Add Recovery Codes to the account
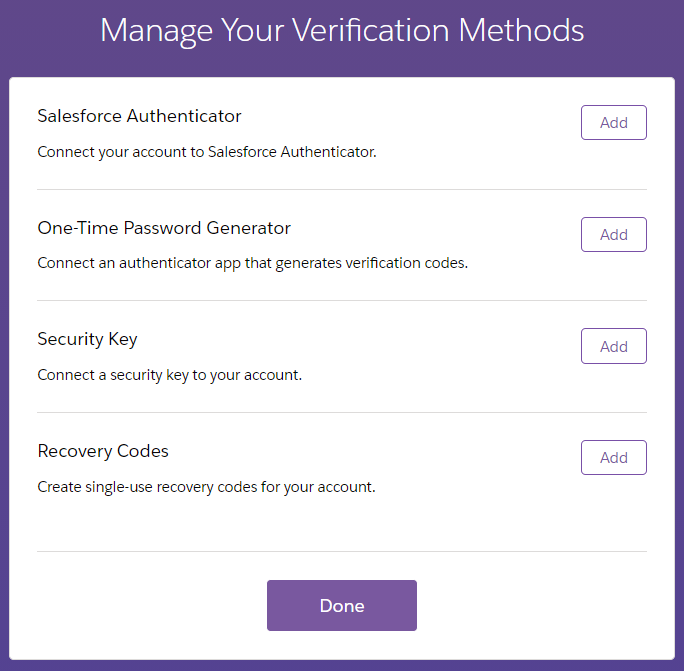The width and height of the screenshot is (684, 671). pos(613,457)
